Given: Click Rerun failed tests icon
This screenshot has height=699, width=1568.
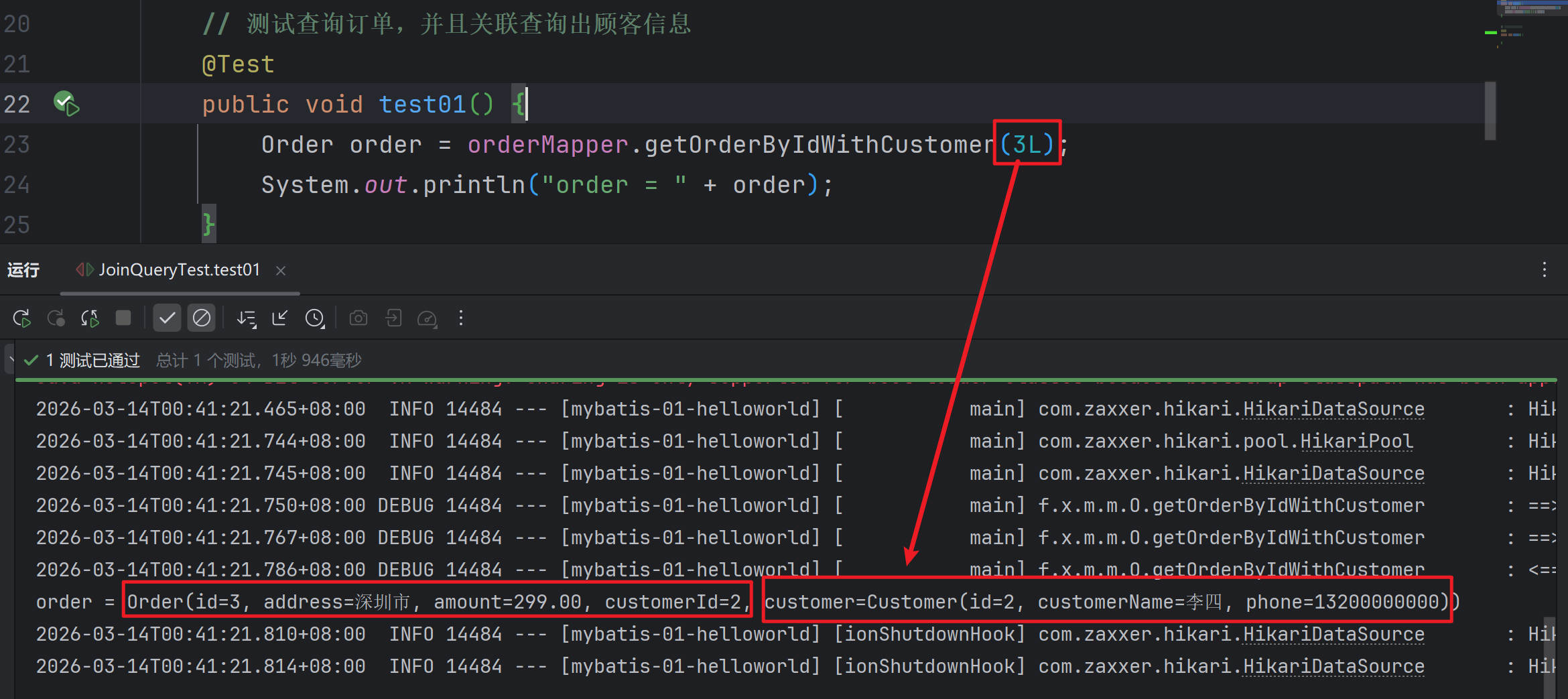Looking at the screenshot, I should (x=56, y=318).
